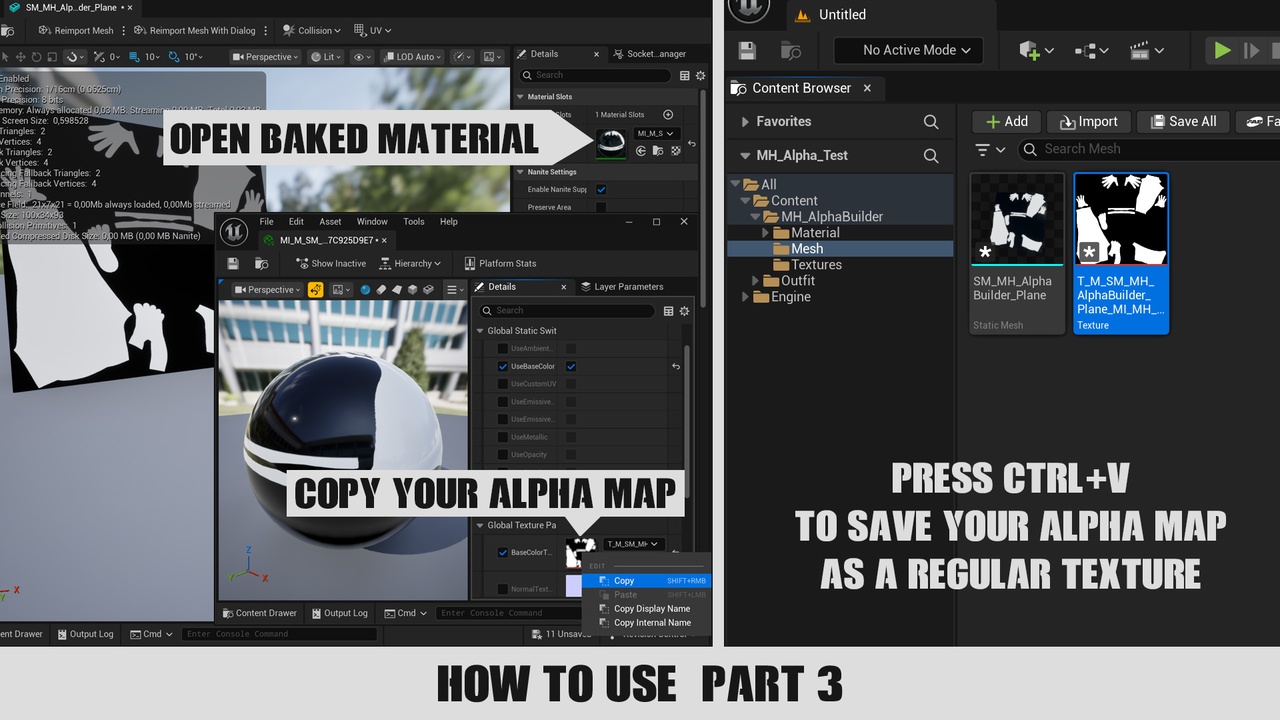Open Perspective dropdown in mesh editor viewport
This screenshot has height=720, width=1280.
click(x=265, y=57)
